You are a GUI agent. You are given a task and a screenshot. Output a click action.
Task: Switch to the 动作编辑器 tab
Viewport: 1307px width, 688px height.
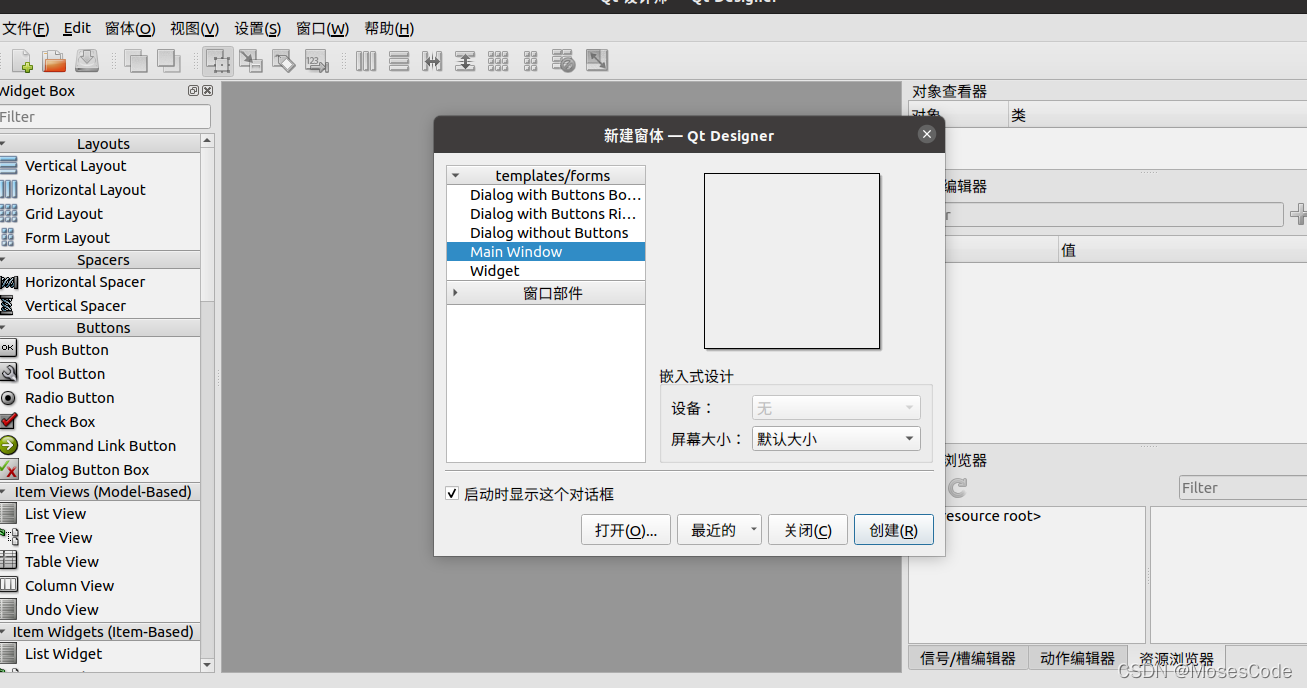[1077, 658]
